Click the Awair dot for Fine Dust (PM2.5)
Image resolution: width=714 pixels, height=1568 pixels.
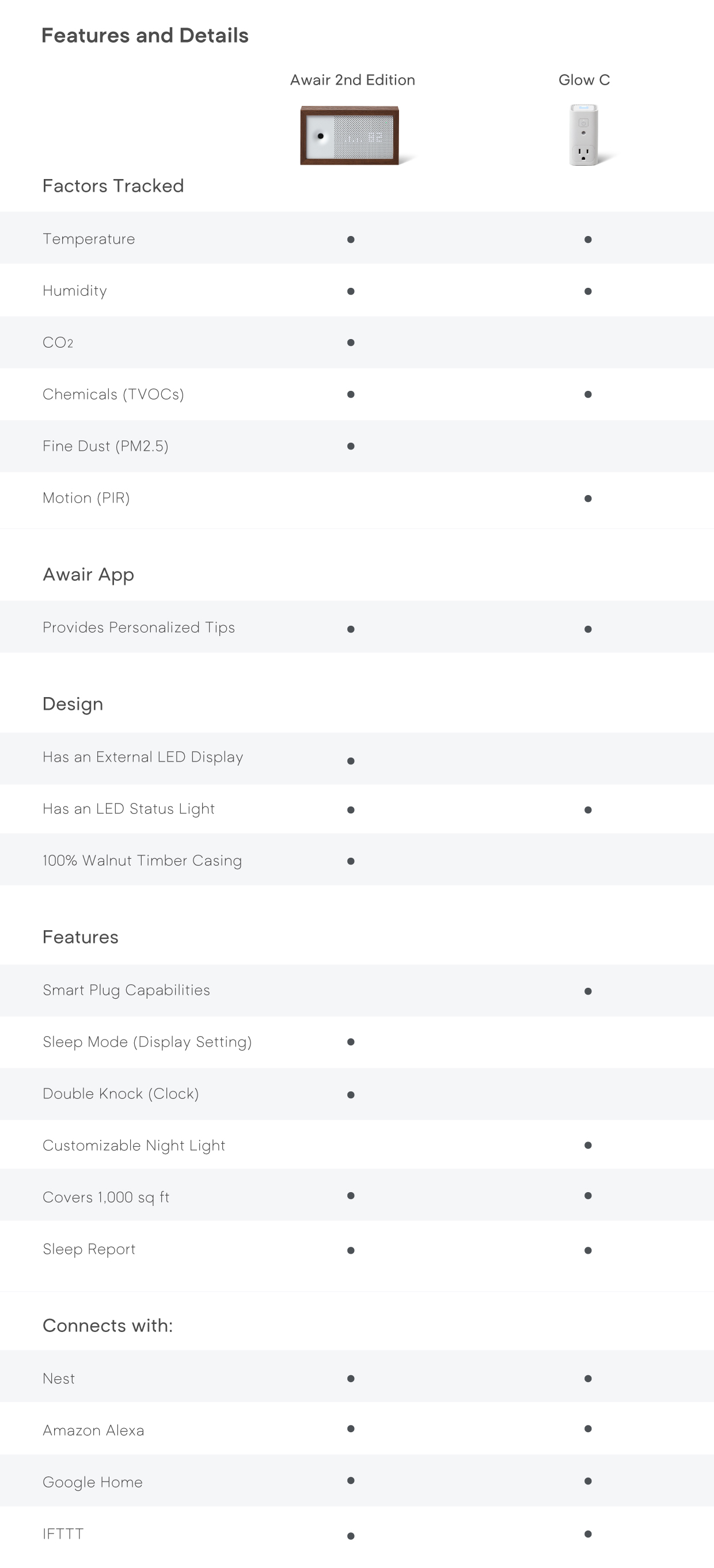point(351,446)
